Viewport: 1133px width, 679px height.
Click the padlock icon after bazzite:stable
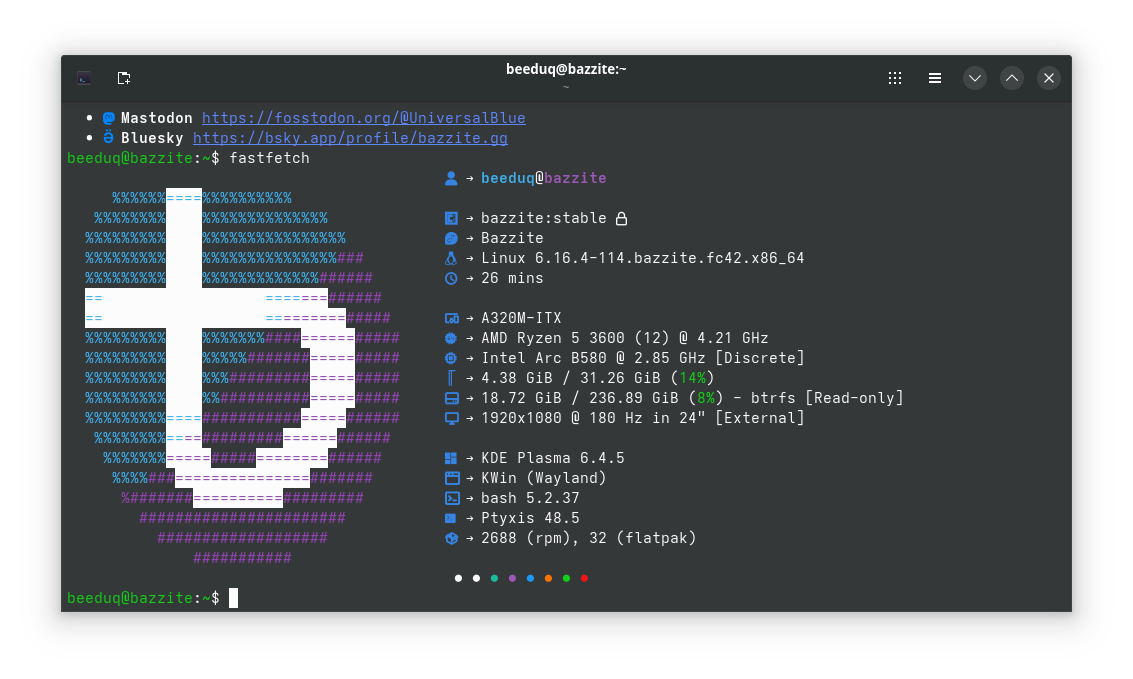tap(621, 218)
